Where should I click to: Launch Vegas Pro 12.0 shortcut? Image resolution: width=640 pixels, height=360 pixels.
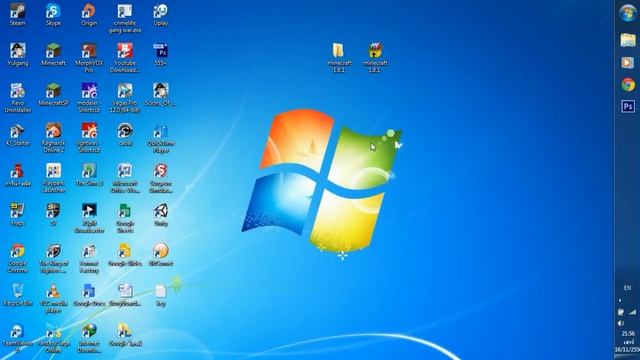click(x=125, y=98)
